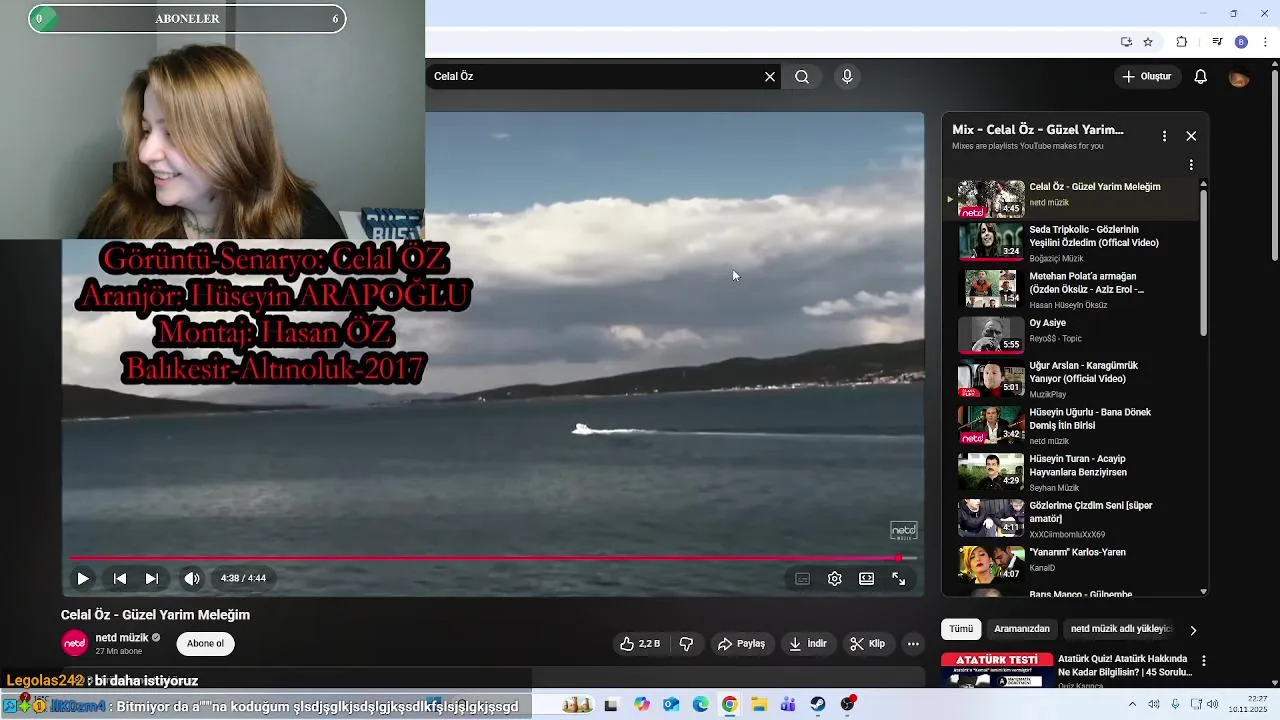The height and width of the screenshot is (720, 1280).
Task: Click the İndir download button
Action: click(x=808, y=644)
